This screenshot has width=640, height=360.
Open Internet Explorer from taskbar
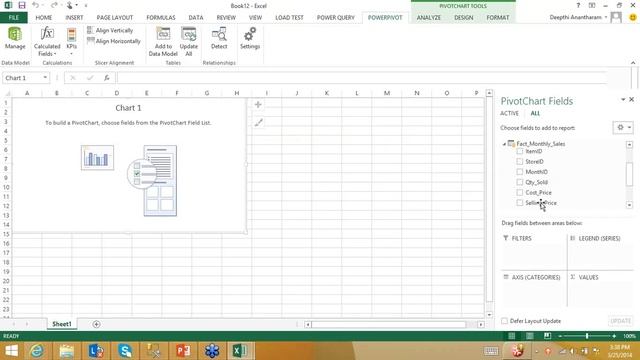37,351
